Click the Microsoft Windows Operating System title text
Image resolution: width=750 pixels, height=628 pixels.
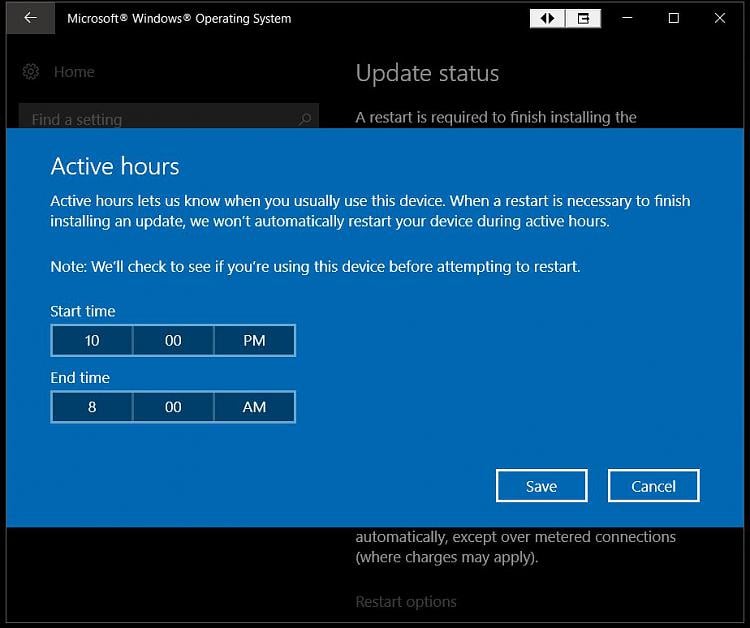[x=179, y=19]
